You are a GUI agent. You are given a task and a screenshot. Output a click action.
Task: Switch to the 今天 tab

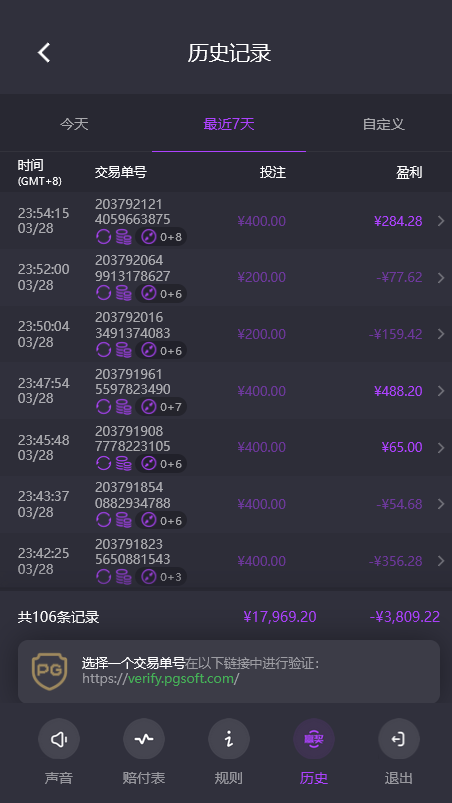click(75, 124)
